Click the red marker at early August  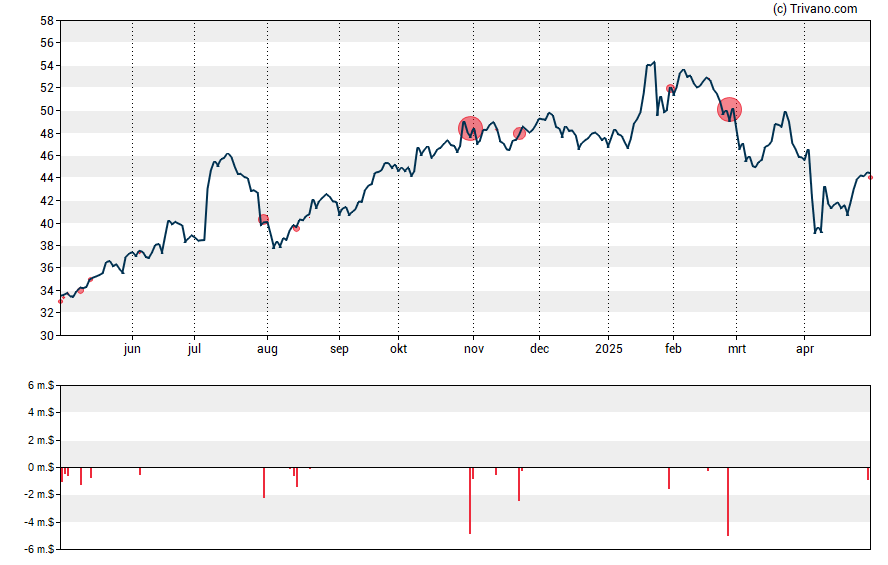[263, 220]
